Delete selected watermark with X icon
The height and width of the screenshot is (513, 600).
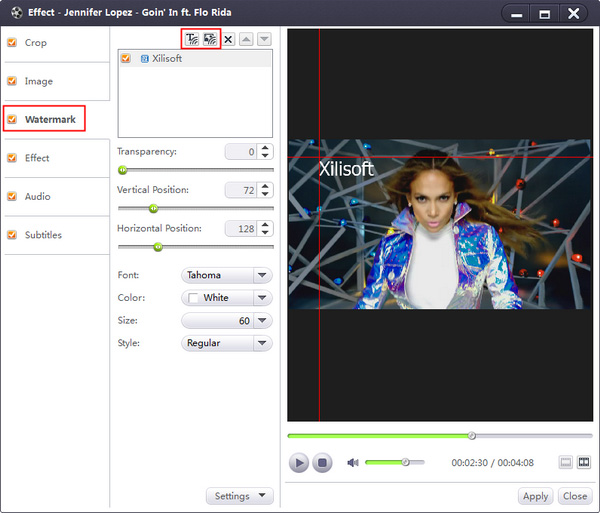pyautogui.click(x=228, y=39)
